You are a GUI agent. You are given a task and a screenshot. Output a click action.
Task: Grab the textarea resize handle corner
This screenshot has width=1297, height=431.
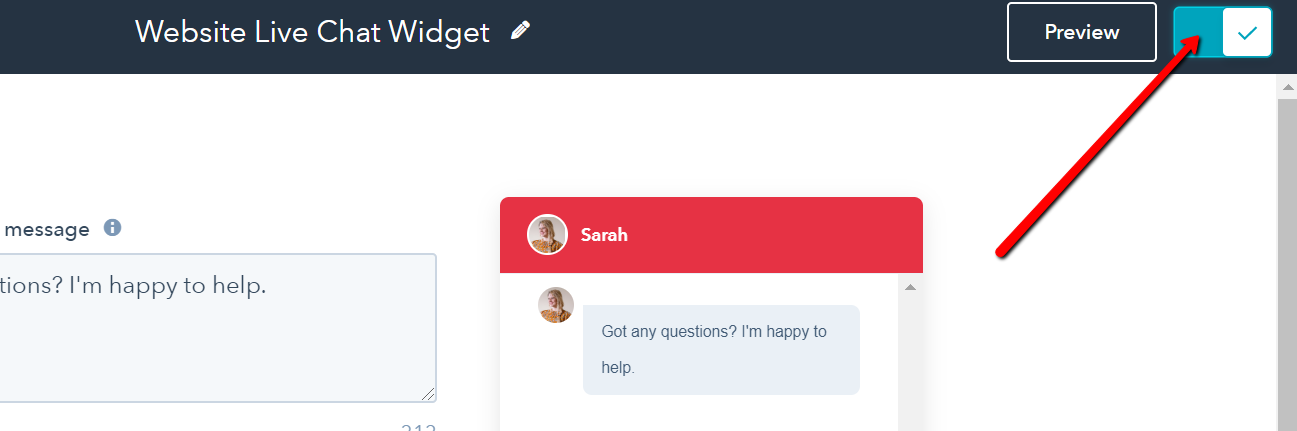tap(428, 394)
